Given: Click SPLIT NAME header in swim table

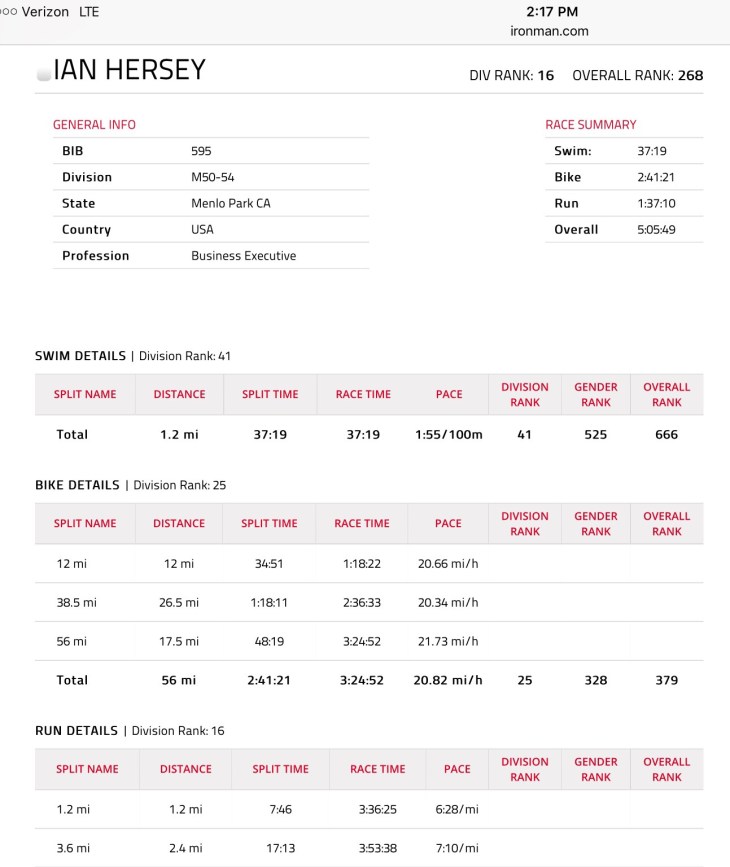Looking at the screenshot, I should 85,394.
